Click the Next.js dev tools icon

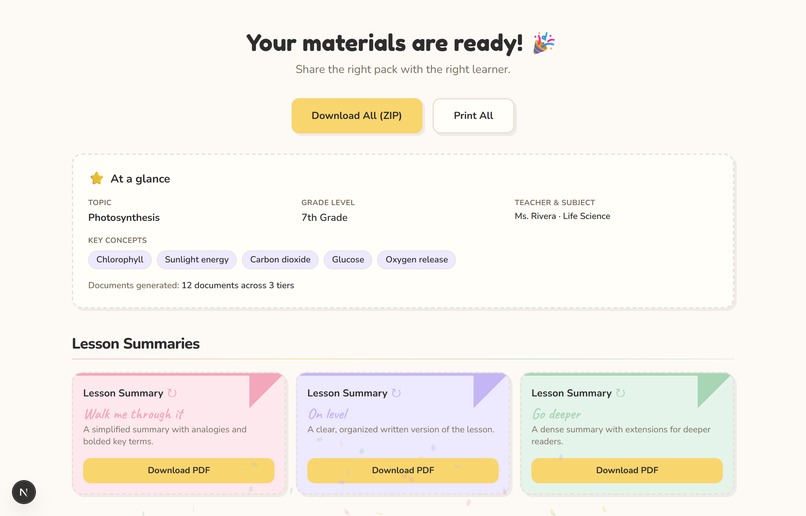pyautogui.click(x=24, y=492)
